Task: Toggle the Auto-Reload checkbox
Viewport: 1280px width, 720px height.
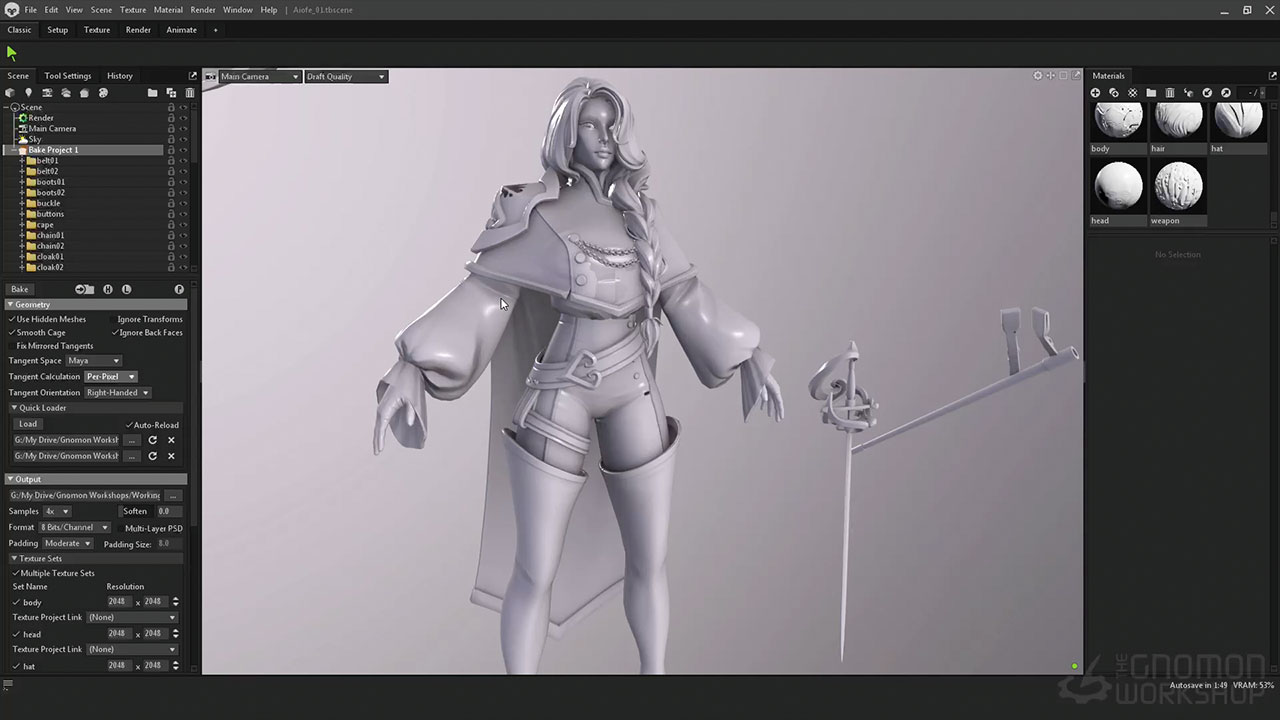Action: click(x=129, y=425)
